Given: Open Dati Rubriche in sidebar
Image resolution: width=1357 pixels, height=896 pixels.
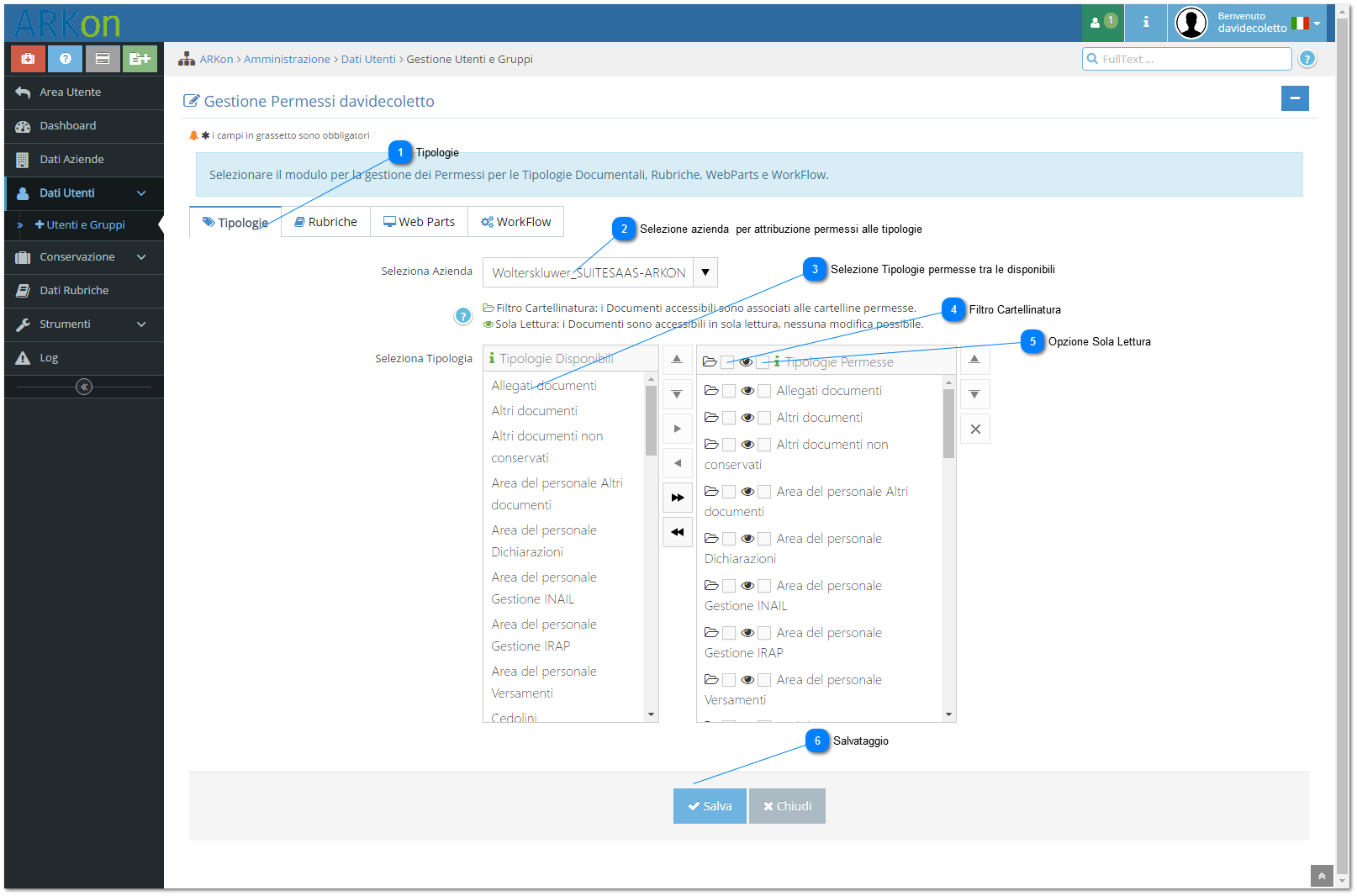Looking at the screenshot, I should coord(84,291).
